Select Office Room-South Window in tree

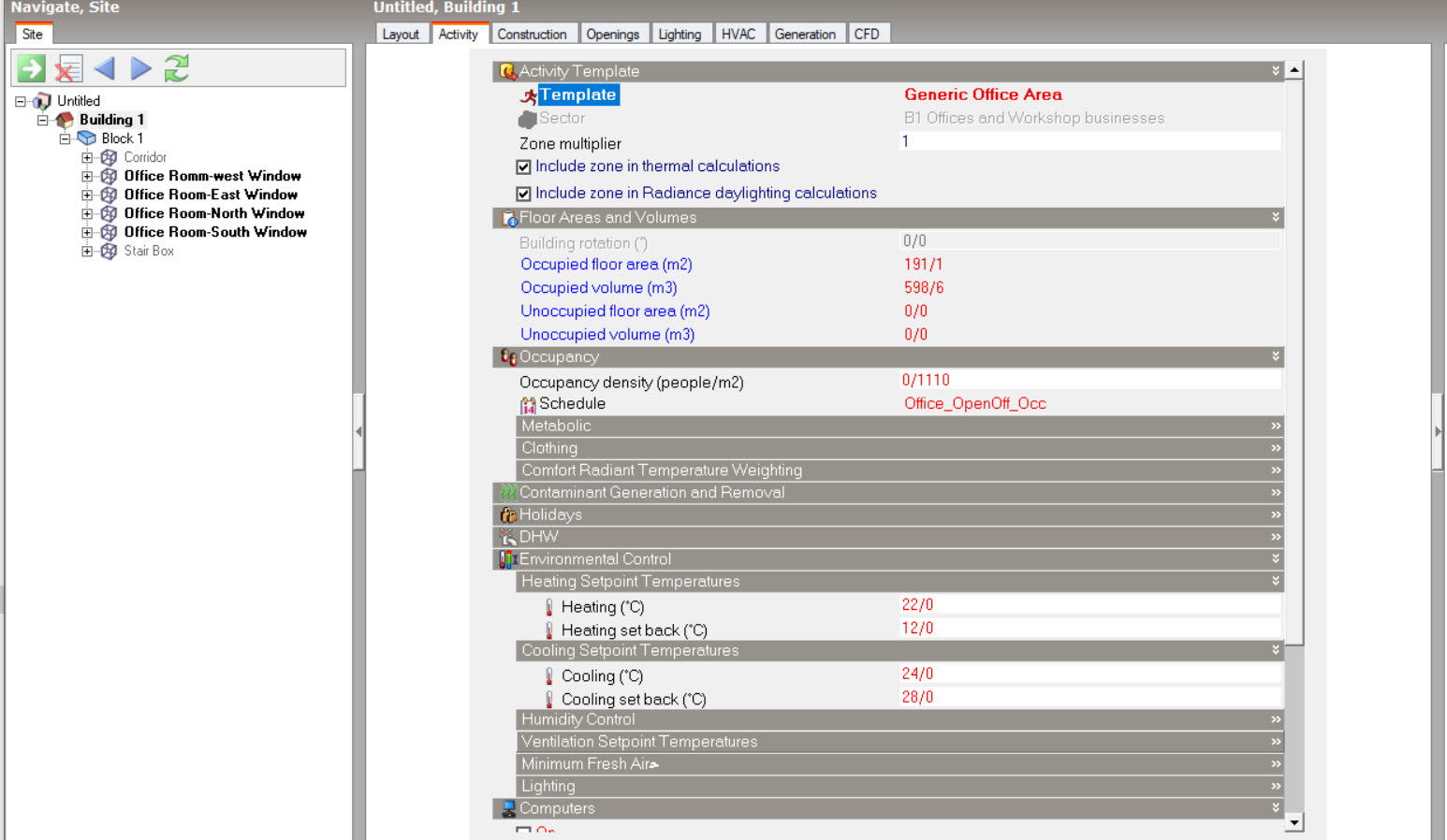click(215, 232)
